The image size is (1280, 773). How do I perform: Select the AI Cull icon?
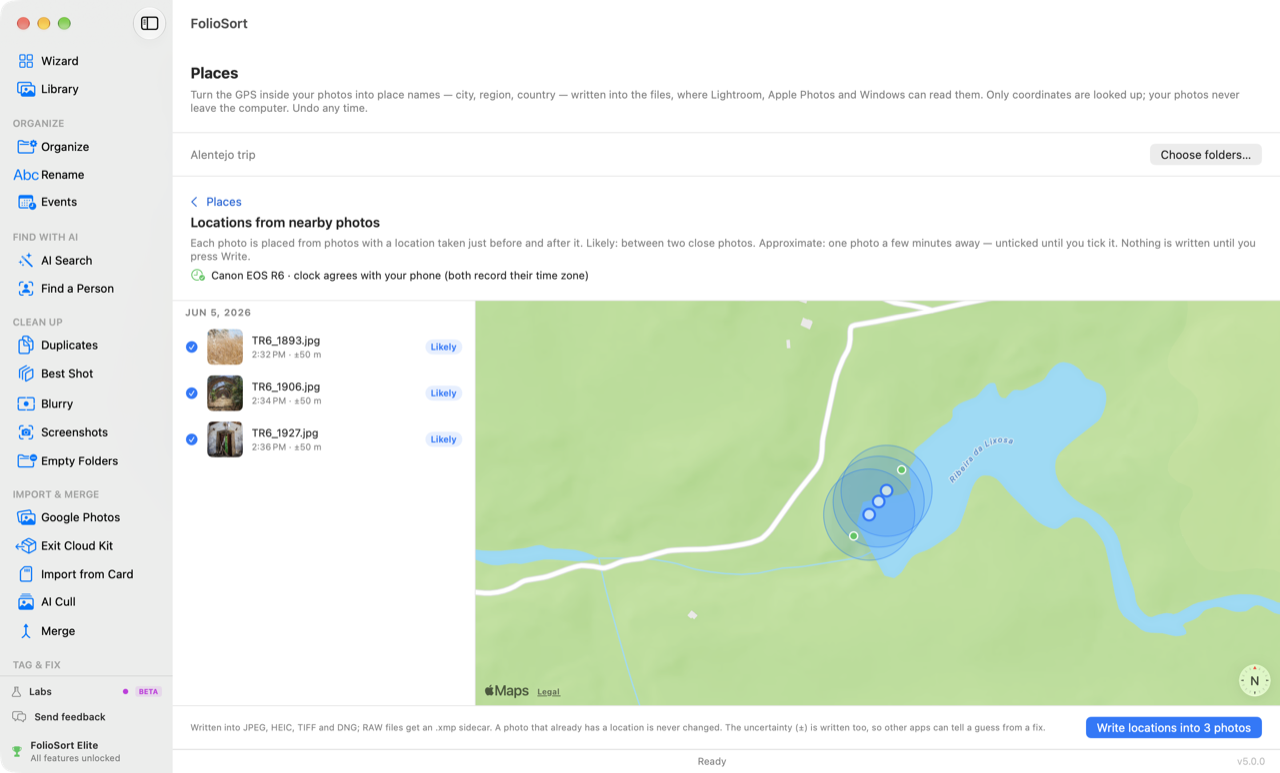[x=26, y=602]
